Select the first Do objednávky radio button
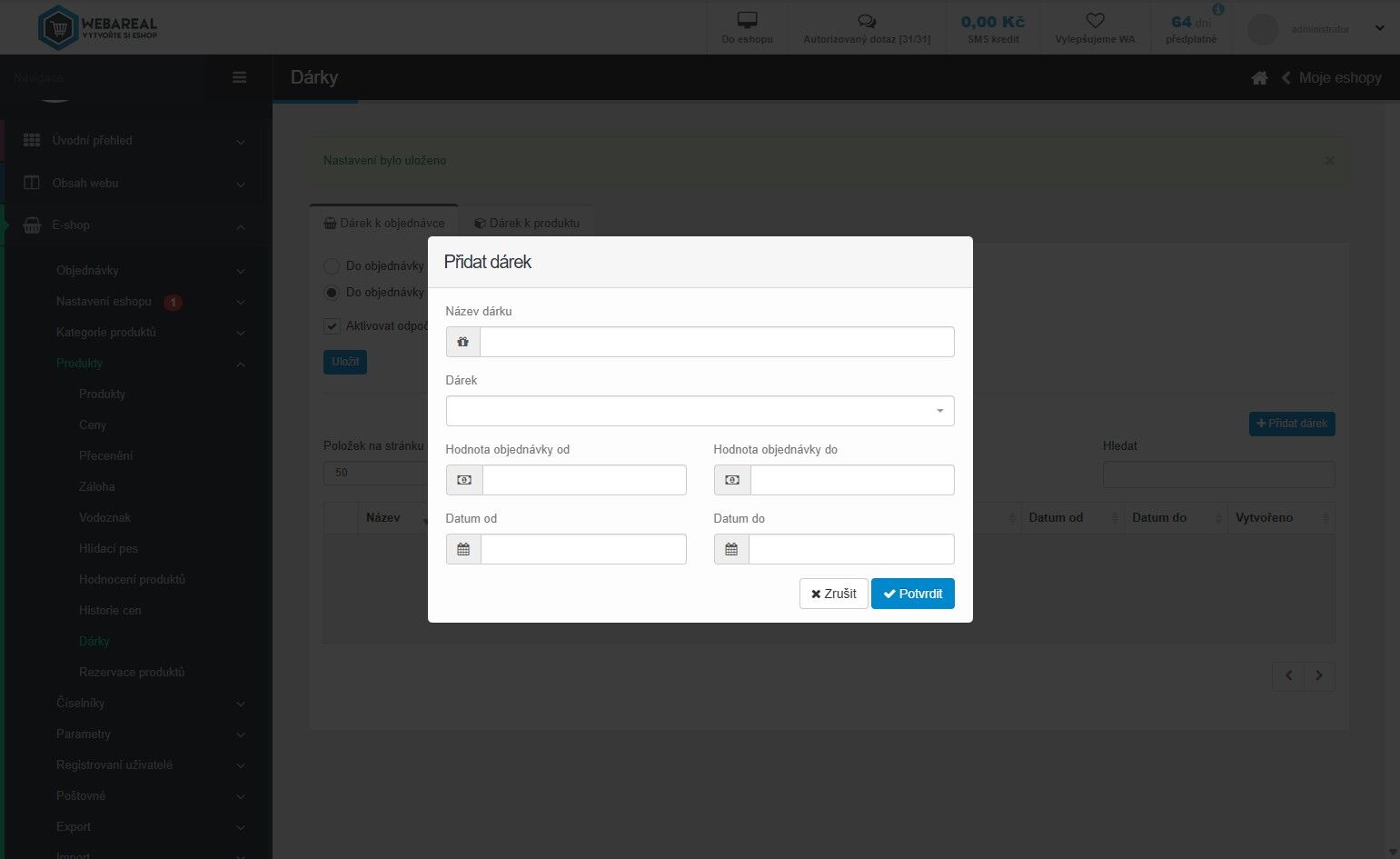 tap(332, 266)
